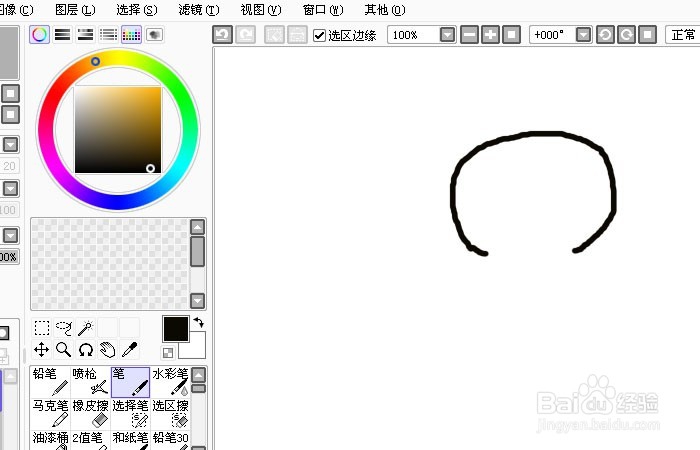
Task: Click the lower square button left of wheel
Action: (10, 115)
